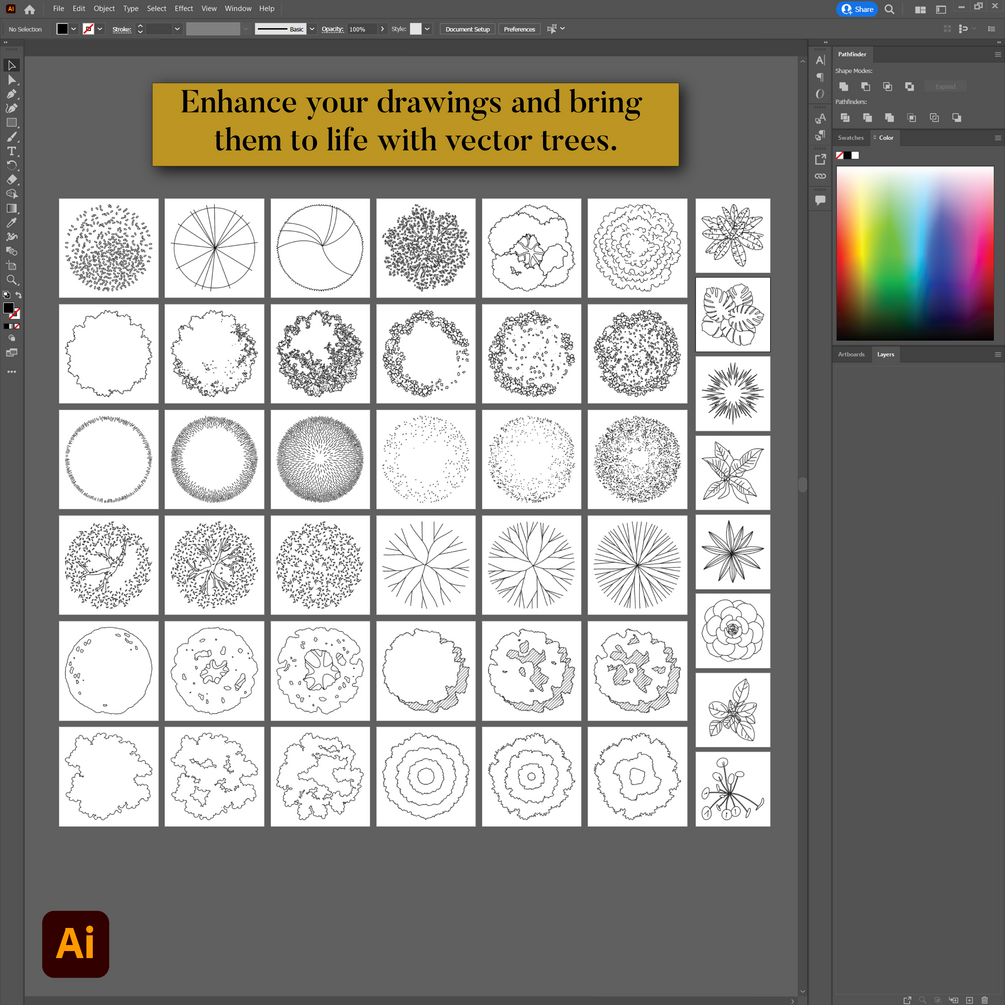Select the Rotate tool

point(11,165)
